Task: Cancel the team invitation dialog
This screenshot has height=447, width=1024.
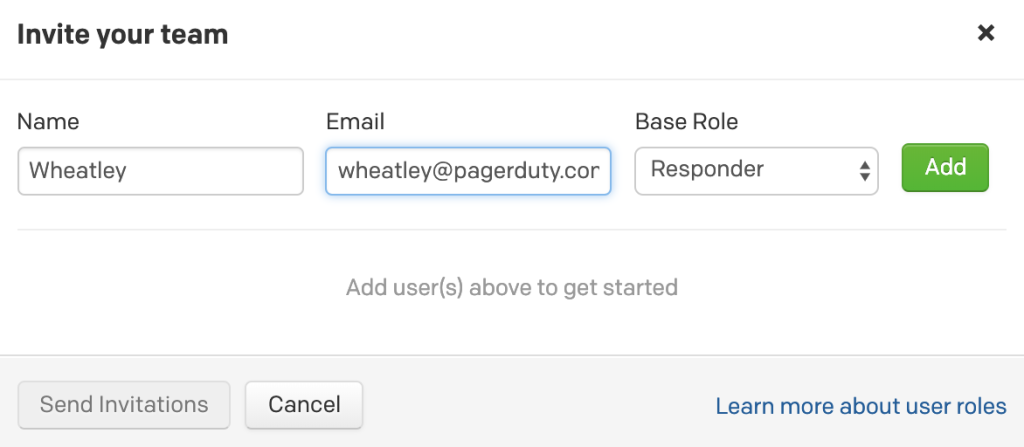Action: (x=304, y=405)
